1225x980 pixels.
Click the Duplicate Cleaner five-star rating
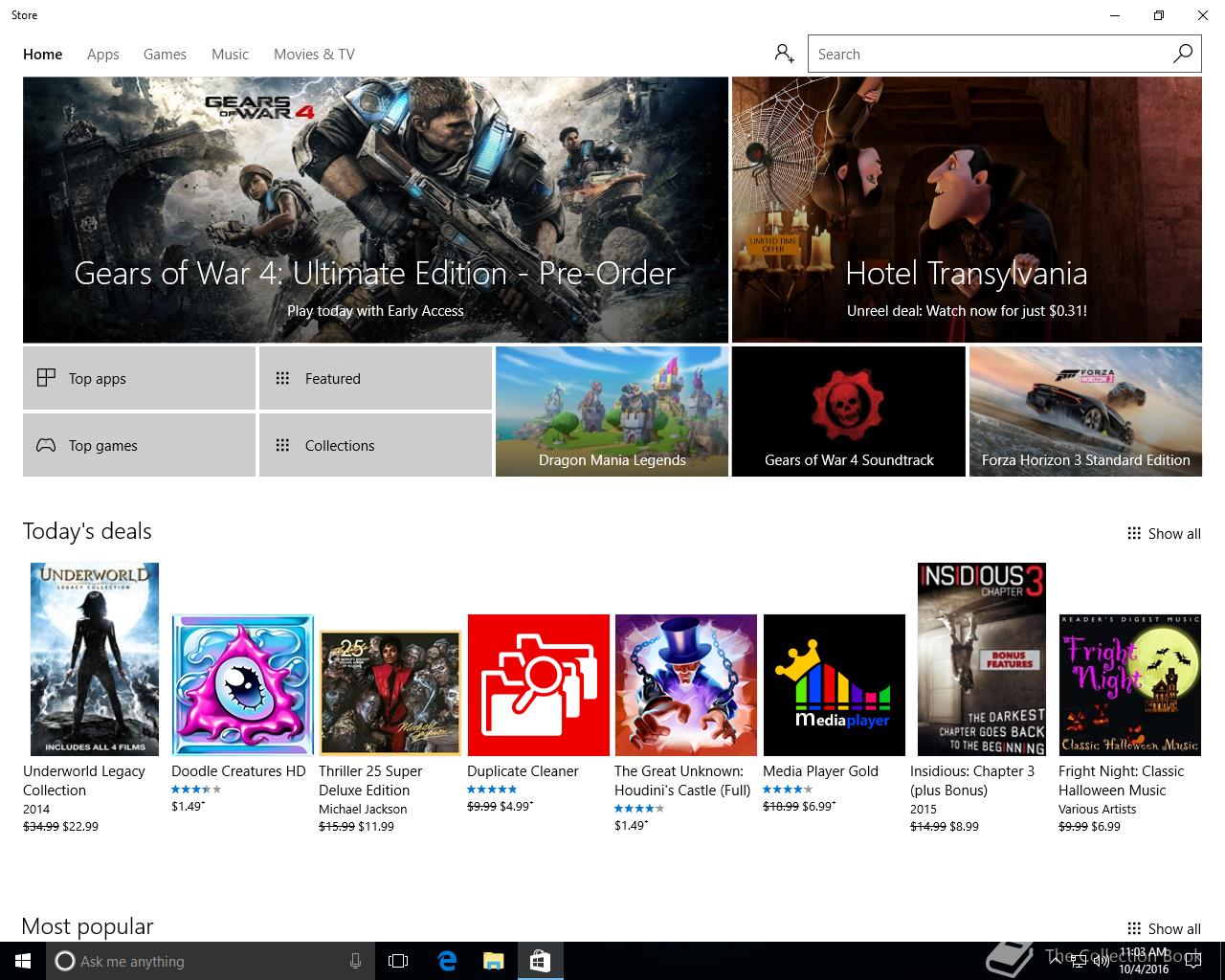(492, 790)
